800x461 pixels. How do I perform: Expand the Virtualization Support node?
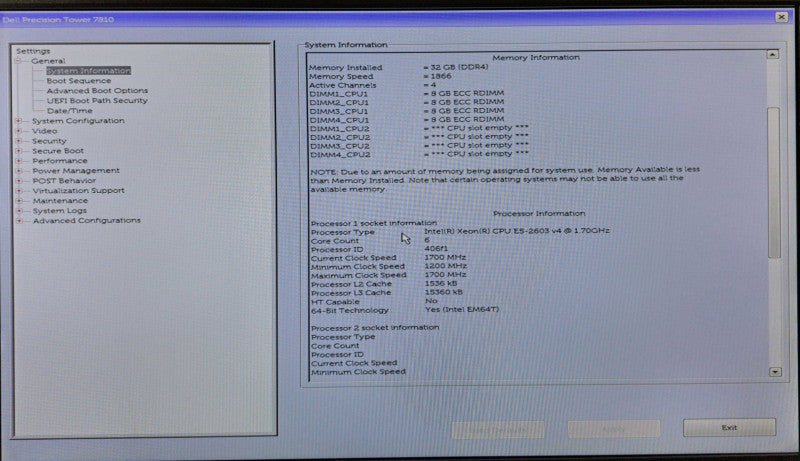tap(19, 191)
